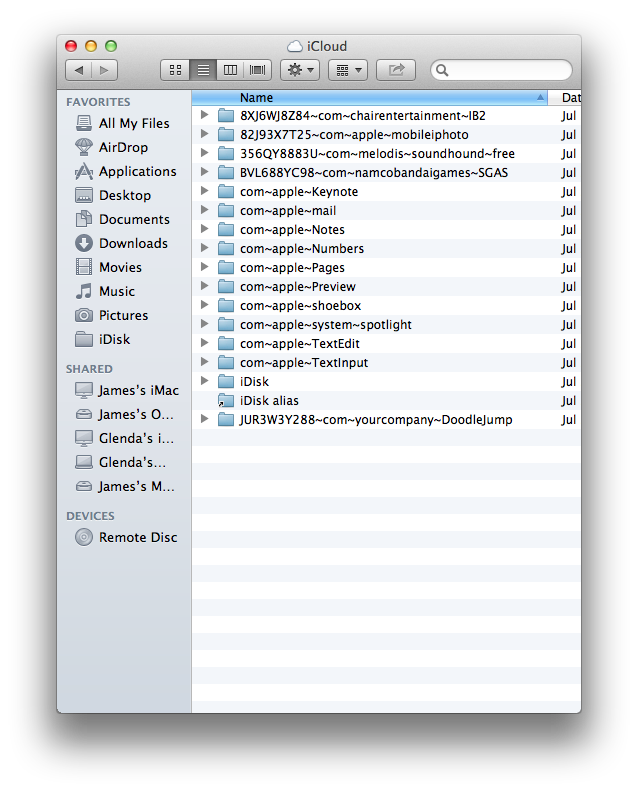Expand the 356QY8883U~com~melodis~soundhound~free folder

(x=205, y=153)
